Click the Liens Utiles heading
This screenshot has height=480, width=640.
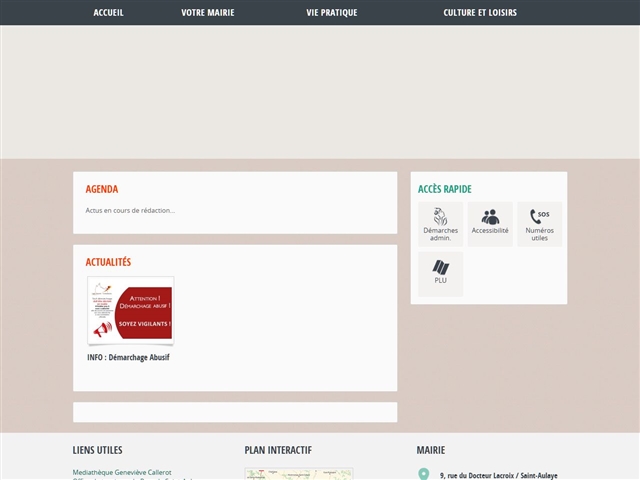pos(98,450)
